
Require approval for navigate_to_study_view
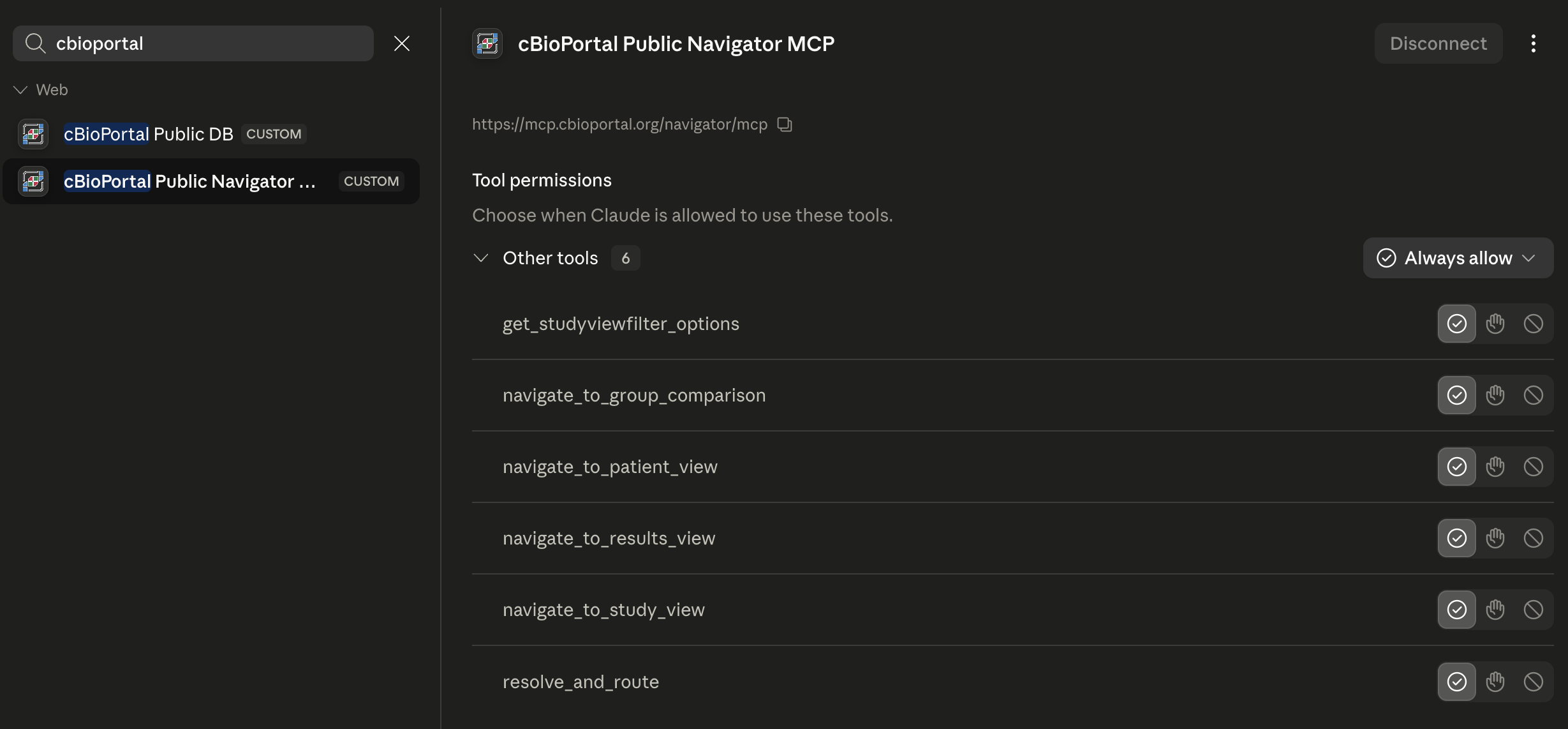pos(1495,610)
